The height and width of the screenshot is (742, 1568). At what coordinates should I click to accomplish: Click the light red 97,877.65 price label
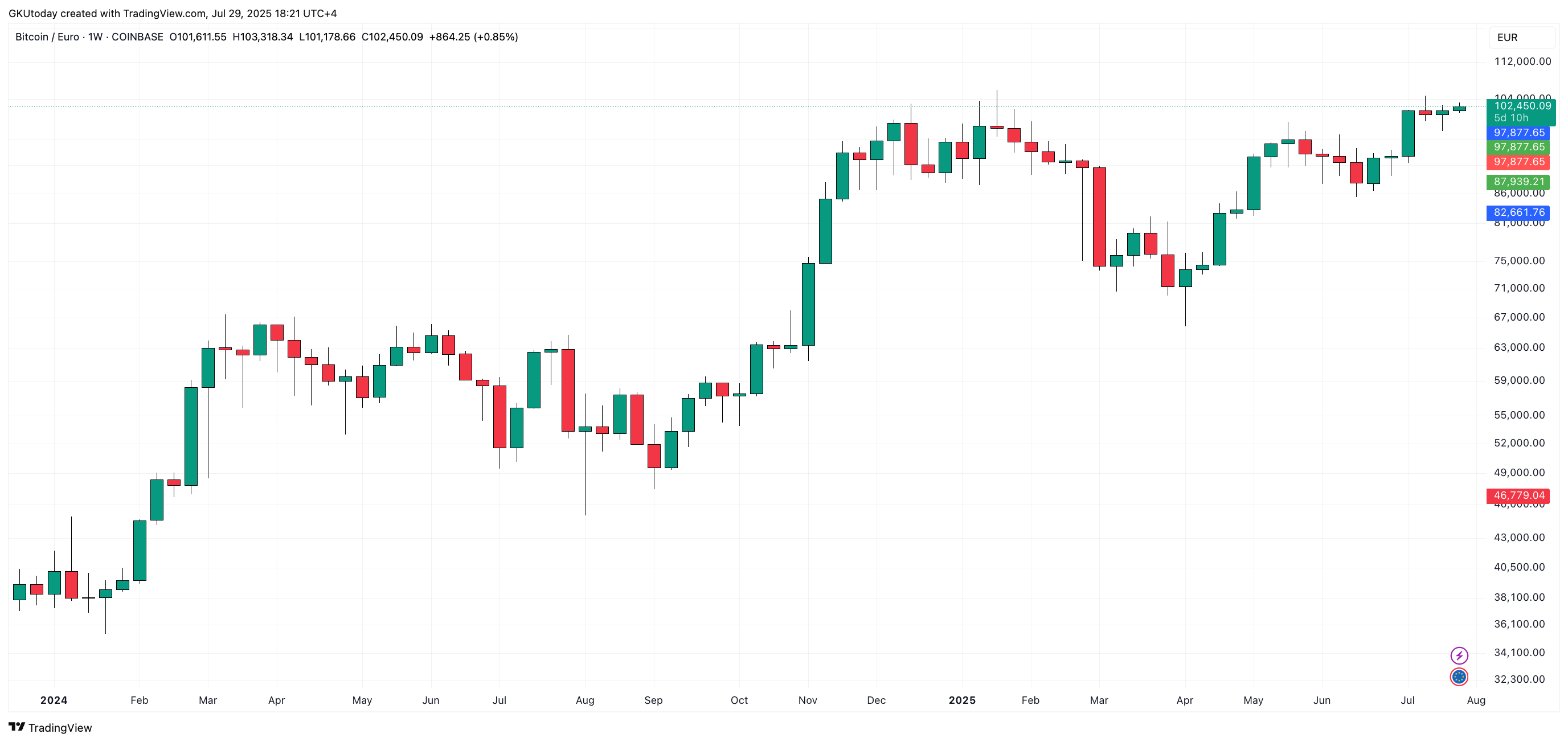[1518, 162]
